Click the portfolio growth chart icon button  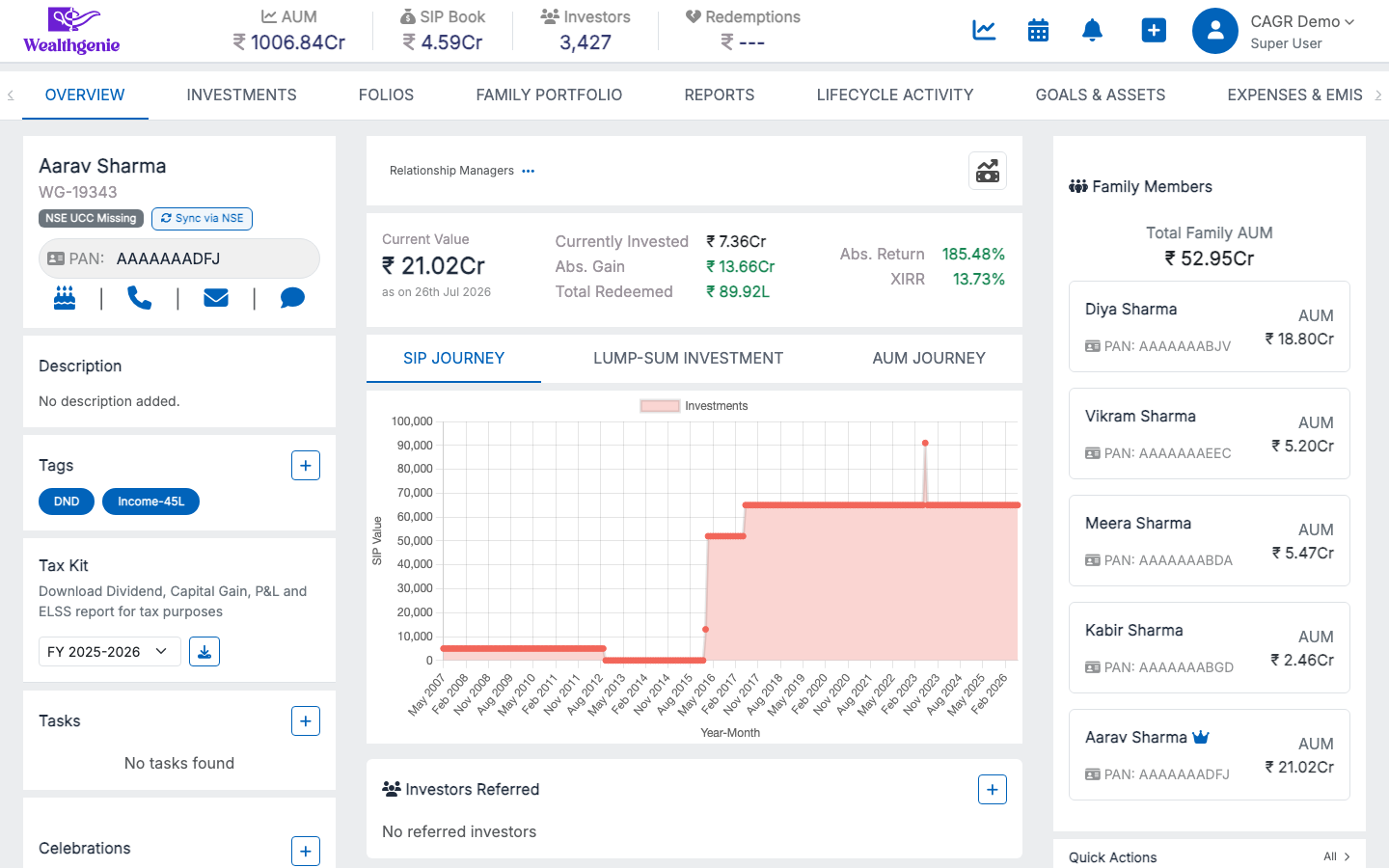[988, 171]
